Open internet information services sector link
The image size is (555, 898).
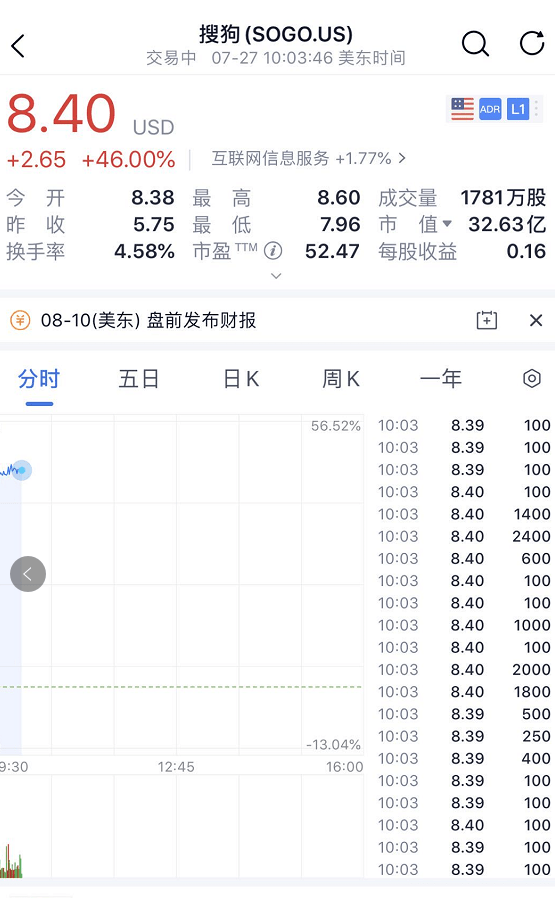pos(309,158)
